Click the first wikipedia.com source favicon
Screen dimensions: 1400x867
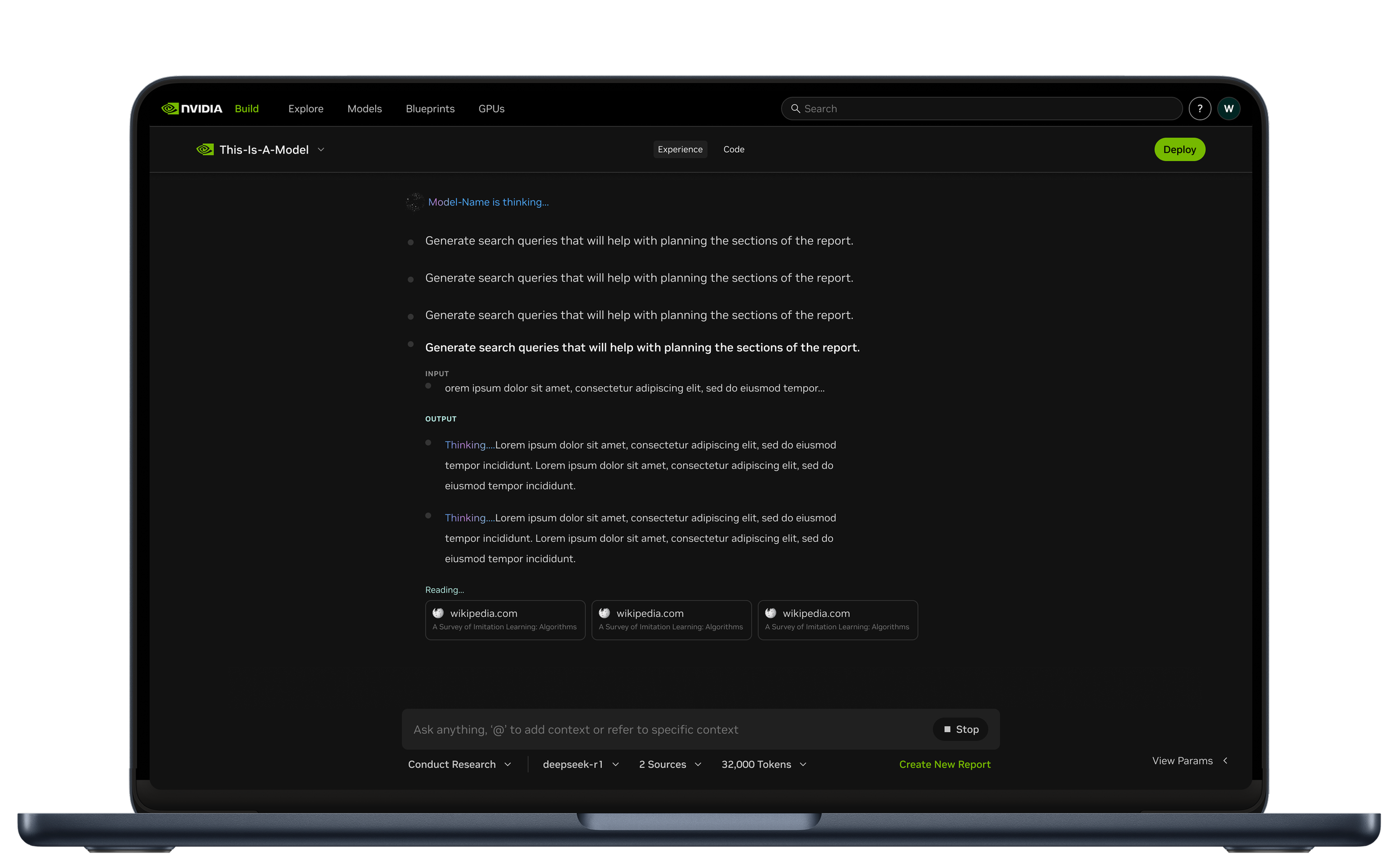point(438,613)
